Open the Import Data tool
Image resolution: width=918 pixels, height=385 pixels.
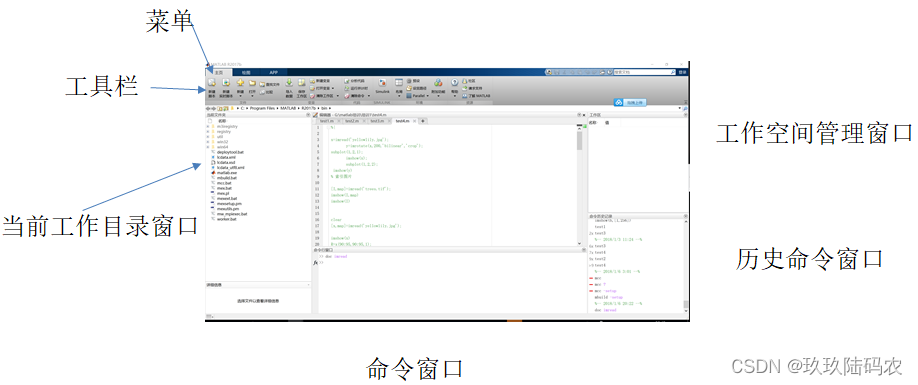coord(289,82)
